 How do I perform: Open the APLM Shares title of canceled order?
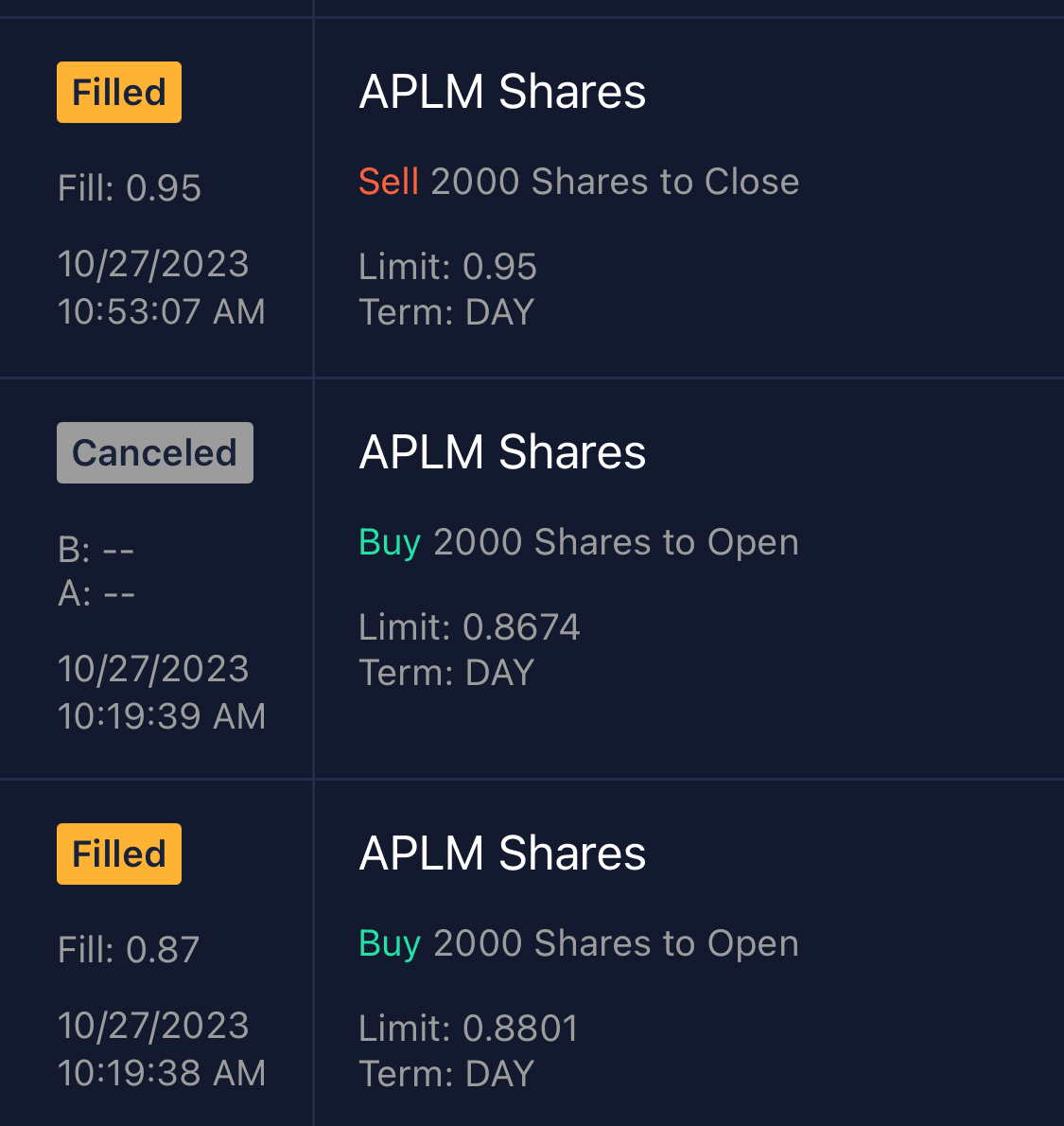[x=502, y=452]
